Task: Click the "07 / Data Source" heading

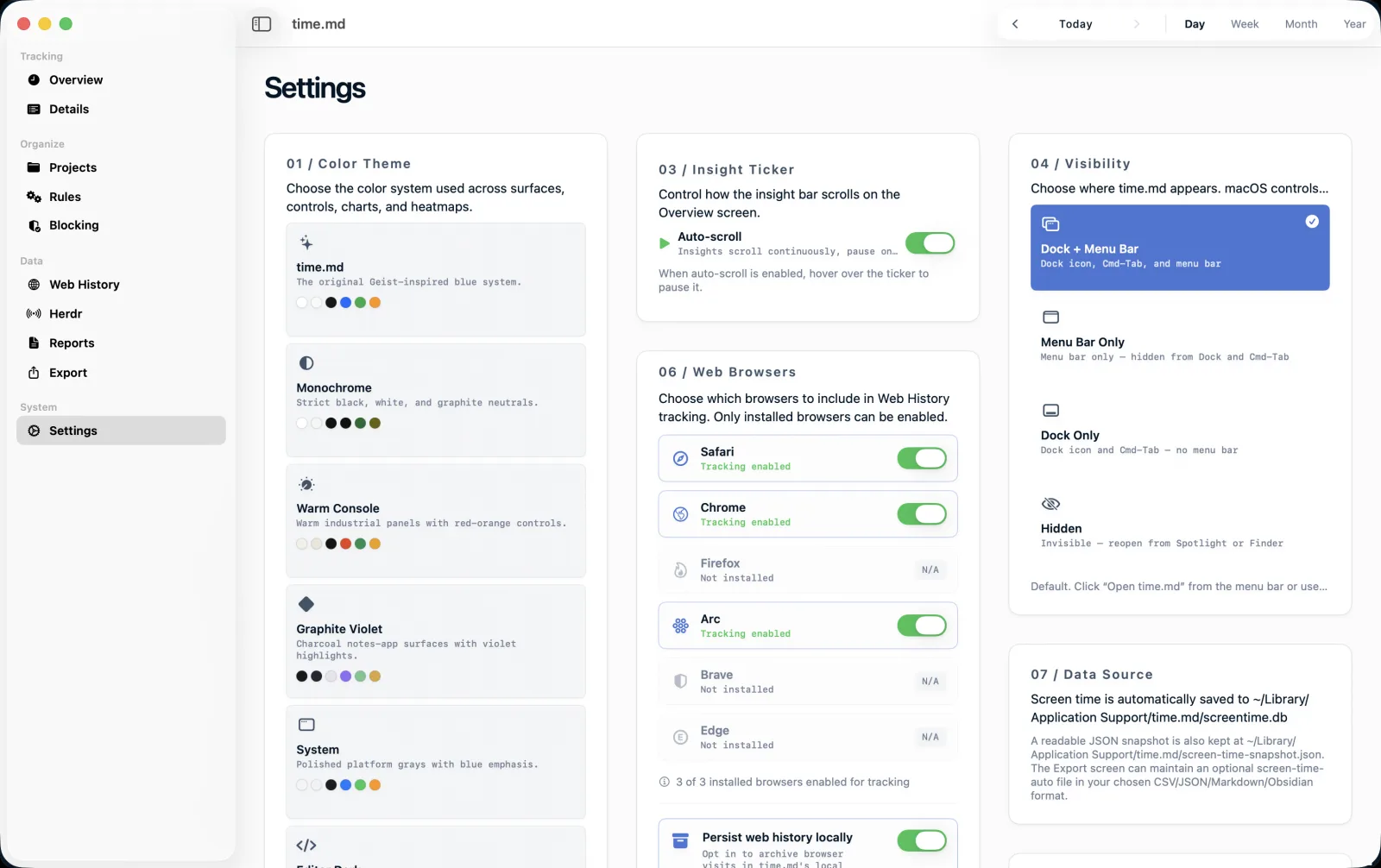Action: pyautogui.click(x=1092, y=675)
